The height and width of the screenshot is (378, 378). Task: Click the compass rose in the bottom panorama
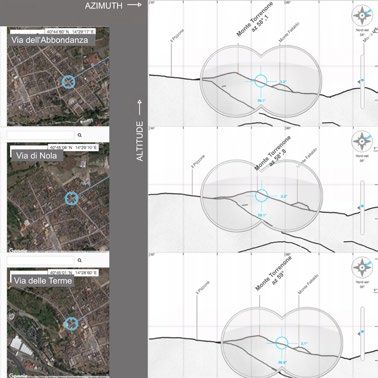[362, 267]
